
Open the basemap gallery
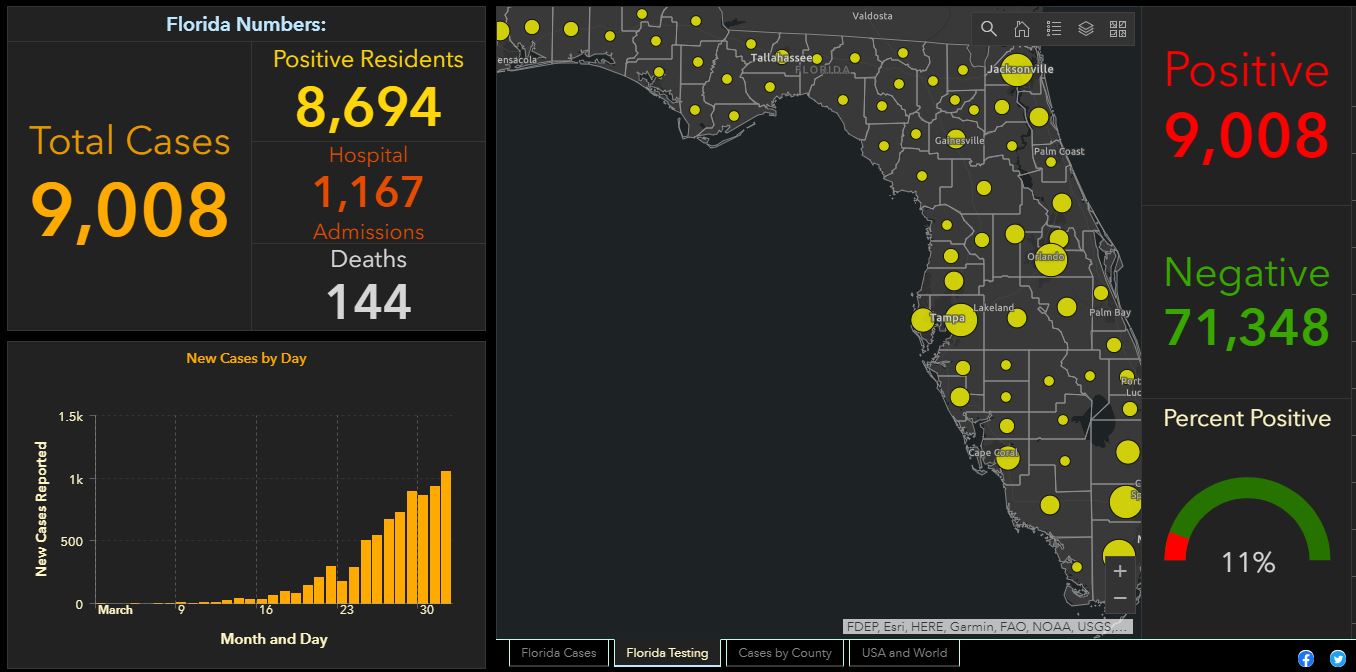tap(1118, 29)
